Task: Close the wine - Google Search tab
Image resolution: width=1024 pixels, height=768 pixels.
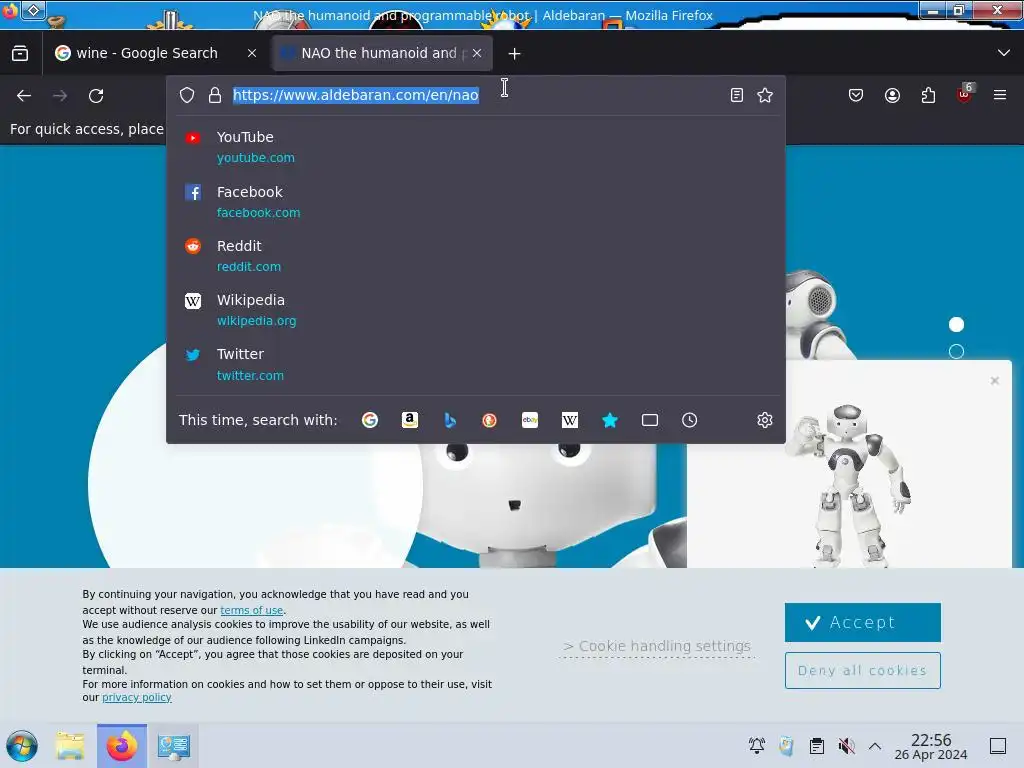Action: (252, 54)
